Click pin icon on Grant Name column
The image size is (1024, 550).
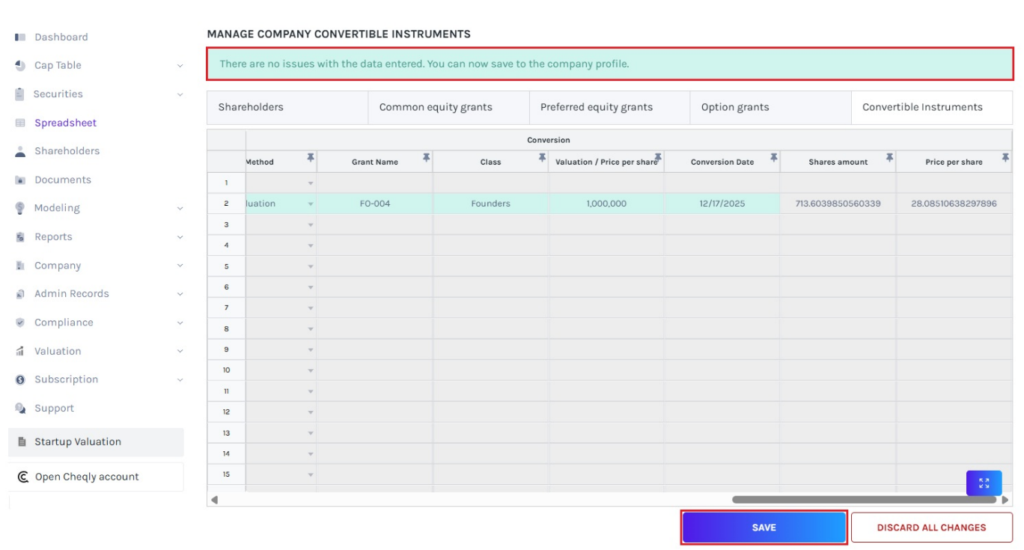click(426, 158)
